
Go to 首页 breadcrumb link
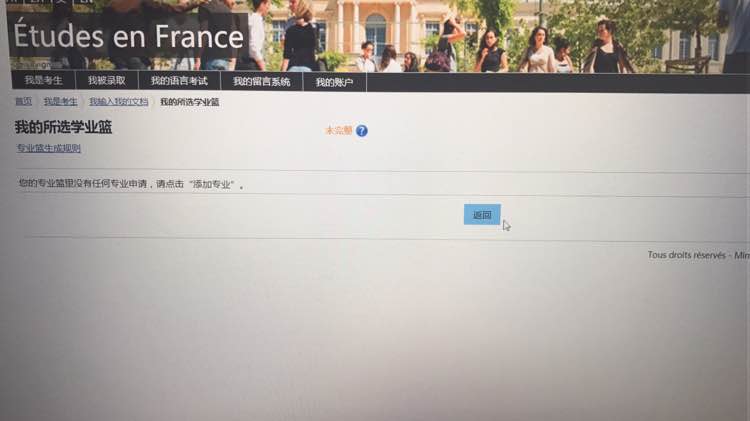point(23,101)
